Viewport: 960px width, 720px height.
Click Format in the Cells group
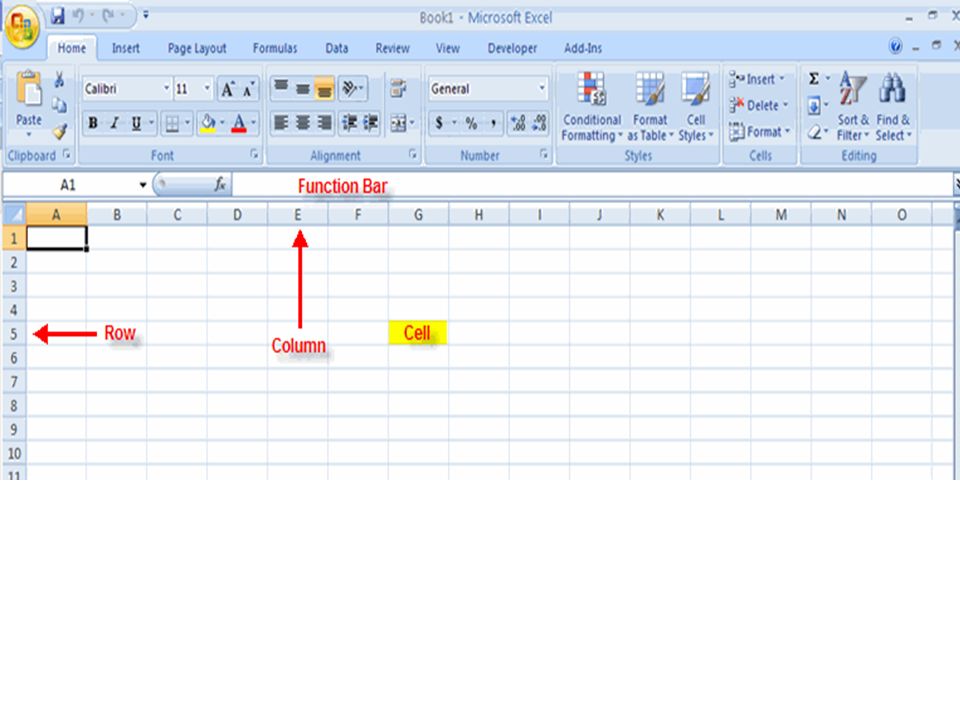point(760,132)
